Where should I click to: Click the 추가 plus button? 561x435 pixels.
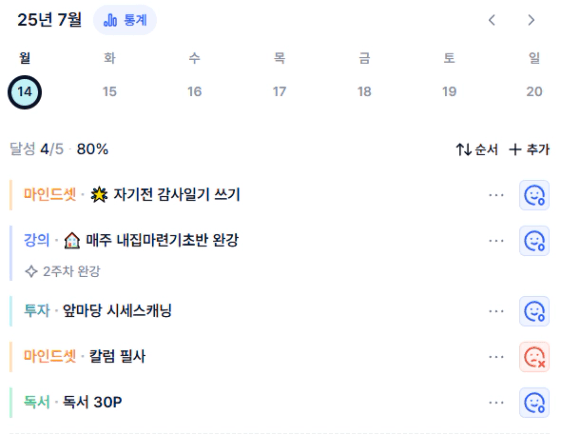click(529, 150)
